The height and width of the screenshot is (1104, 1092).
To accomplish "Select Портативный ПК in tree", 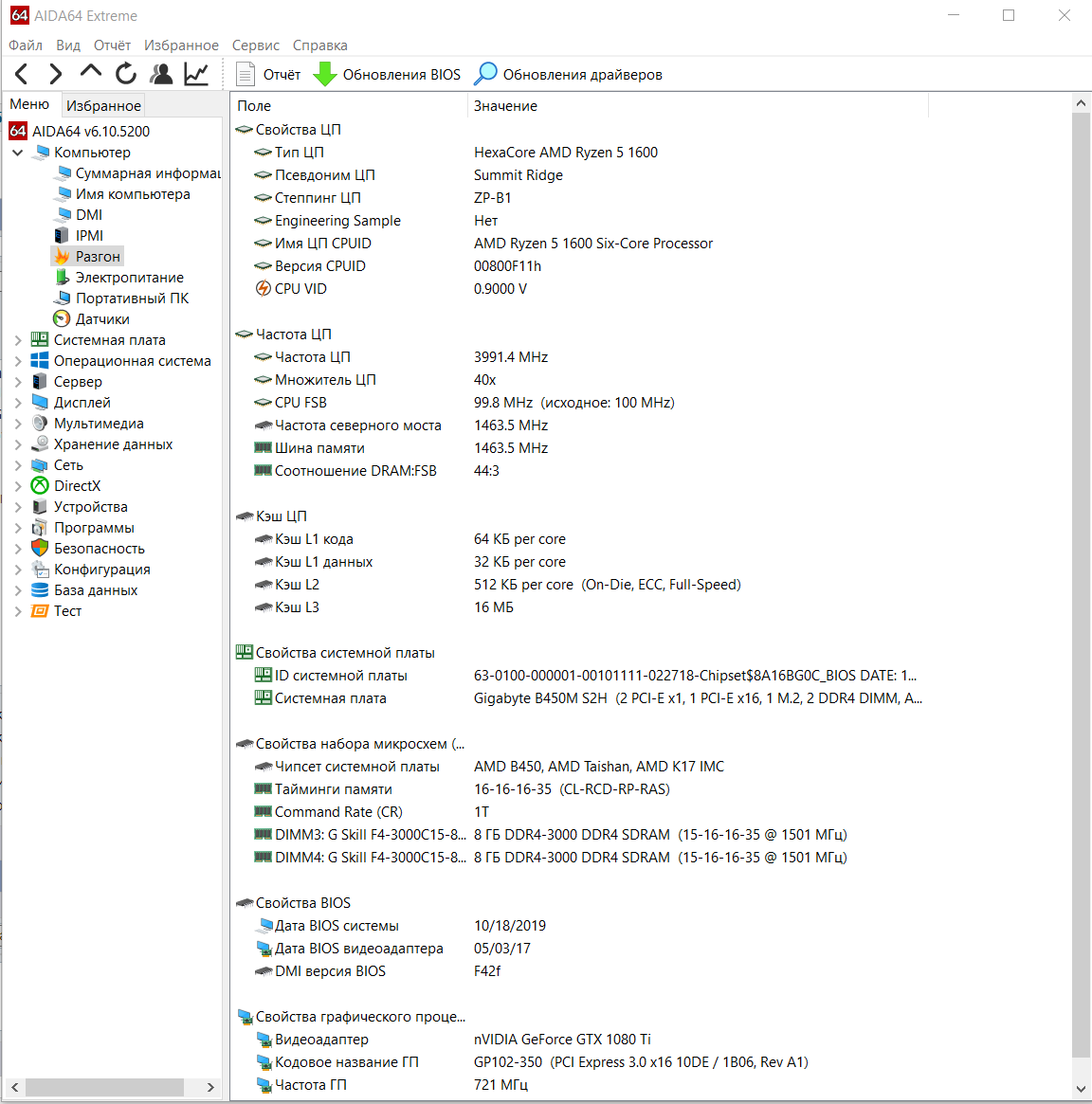I will click(121, 299).
